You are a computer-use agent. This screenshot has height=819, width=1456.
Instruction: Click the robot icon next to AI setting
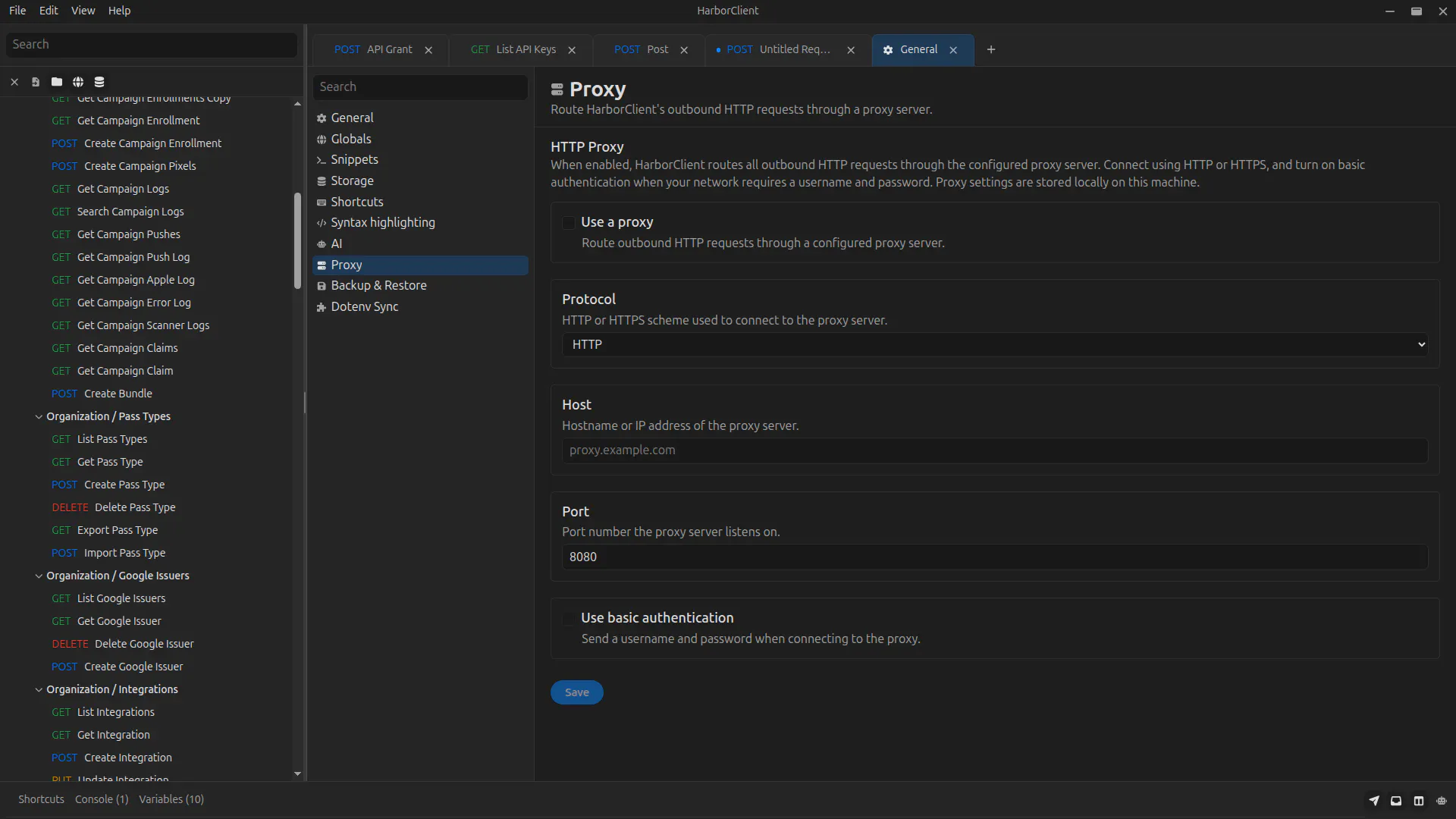pos(322,244)
